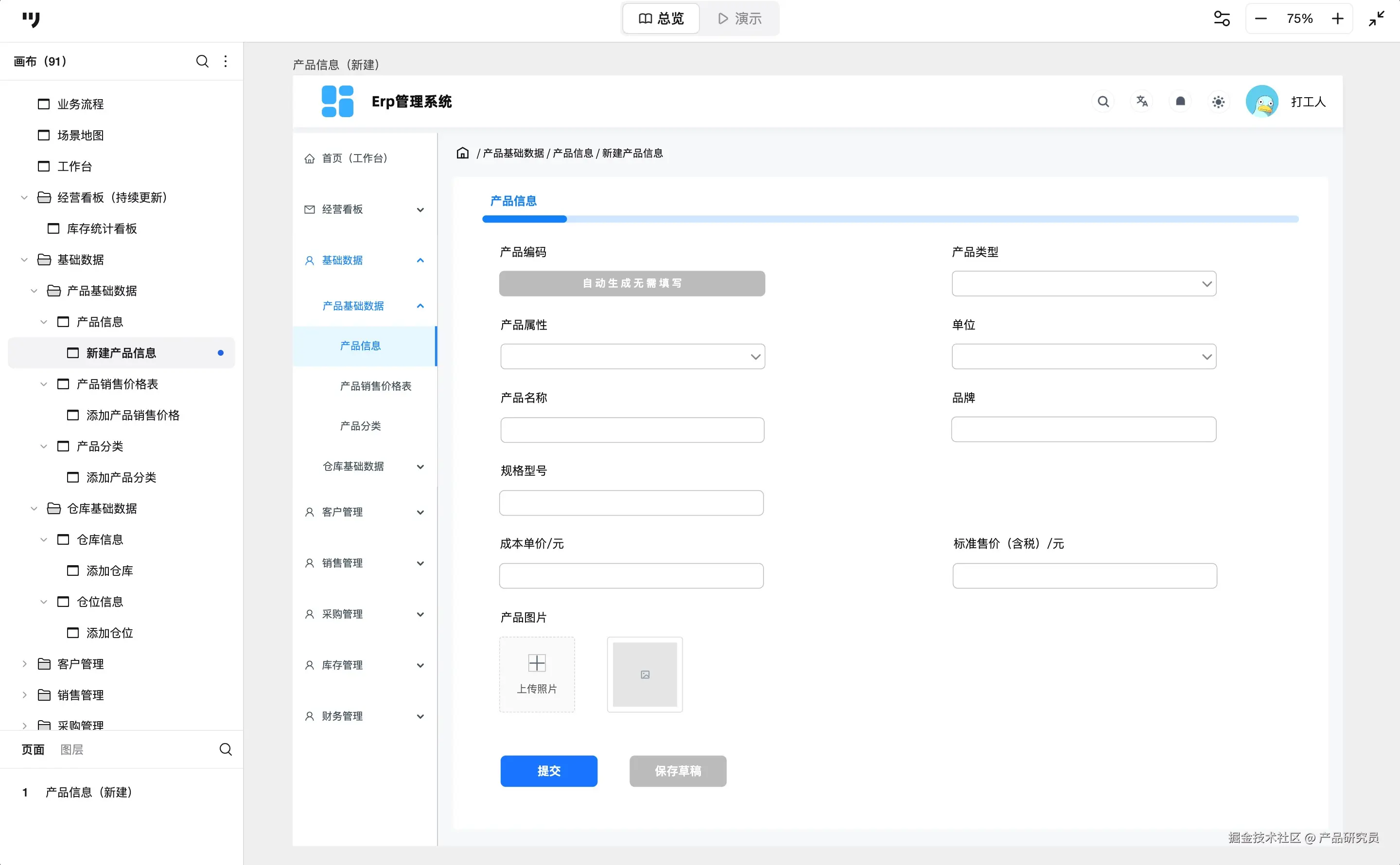
Task: Toggle the brightness theme icon
Action: (1219, 102)
